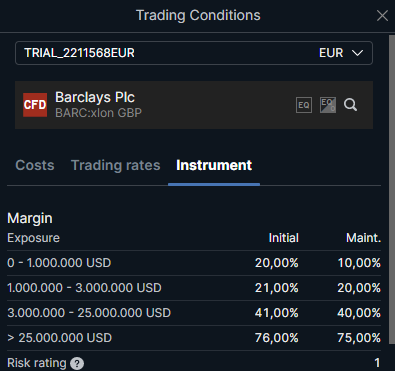Click the Initial column header

tap(284, 238)
